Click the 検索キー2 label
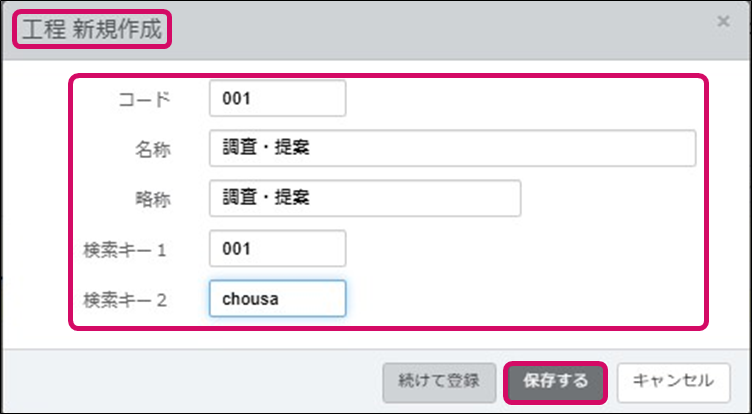Screen dimensions: 752x414 coord(126,298)
